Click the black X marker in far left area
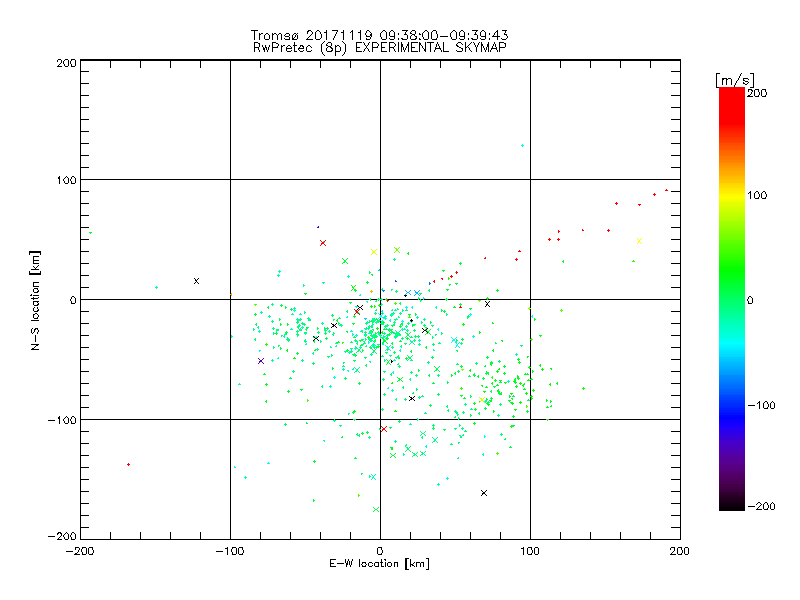The image size is (800, 600). [x=196, y=281]
